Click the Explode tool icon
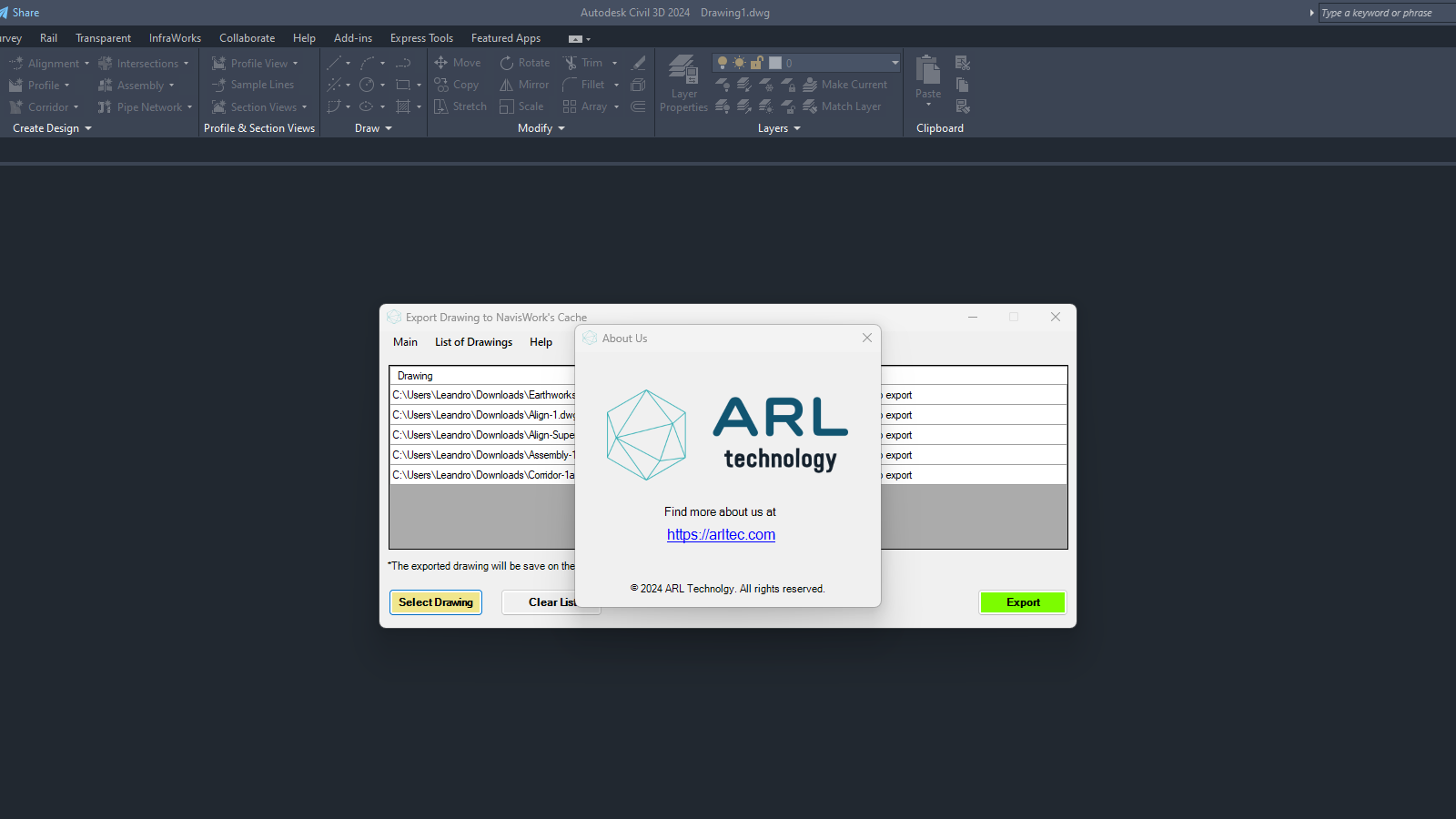This screenshot has width=1456, height=819. pos(639,85)
